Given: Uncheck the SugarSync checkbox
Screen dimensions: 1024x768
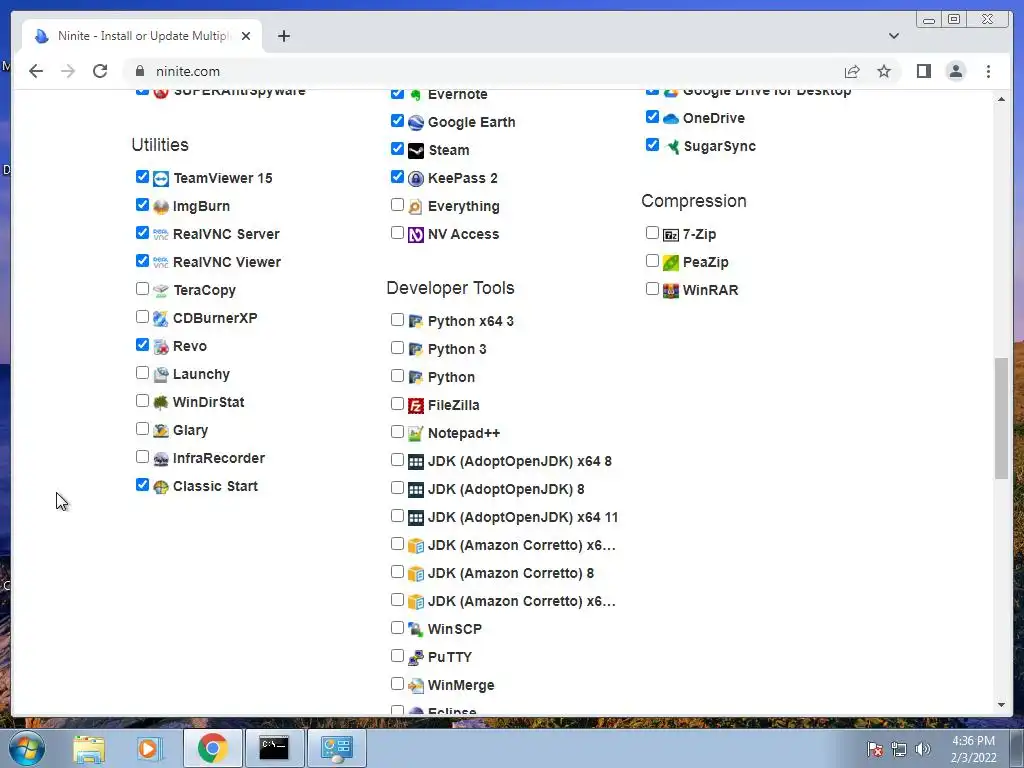Looking at the screenshot, I should click(652, 144).
